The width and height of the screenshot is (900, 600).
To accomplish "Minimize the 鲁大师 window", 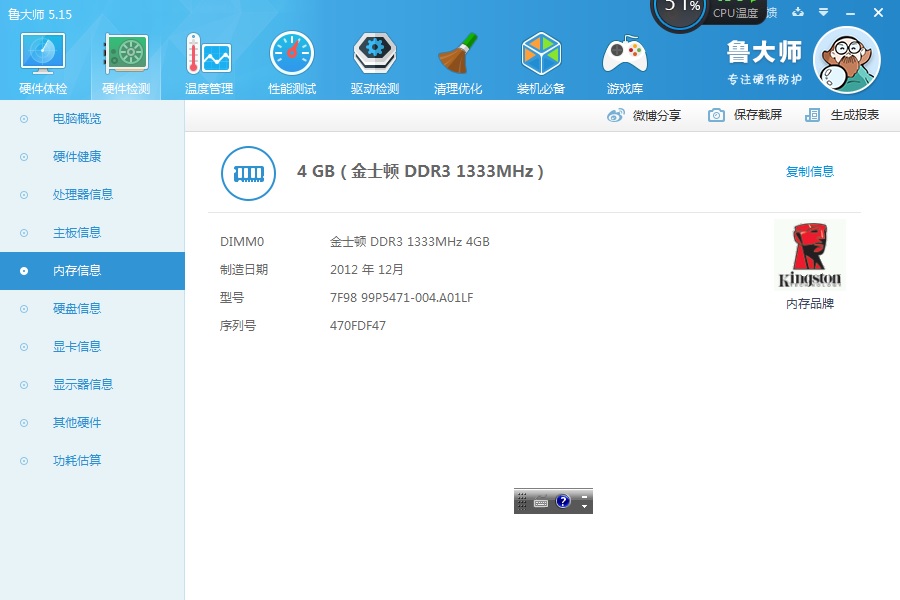I will pyautogui.click(x=850, y=13).
